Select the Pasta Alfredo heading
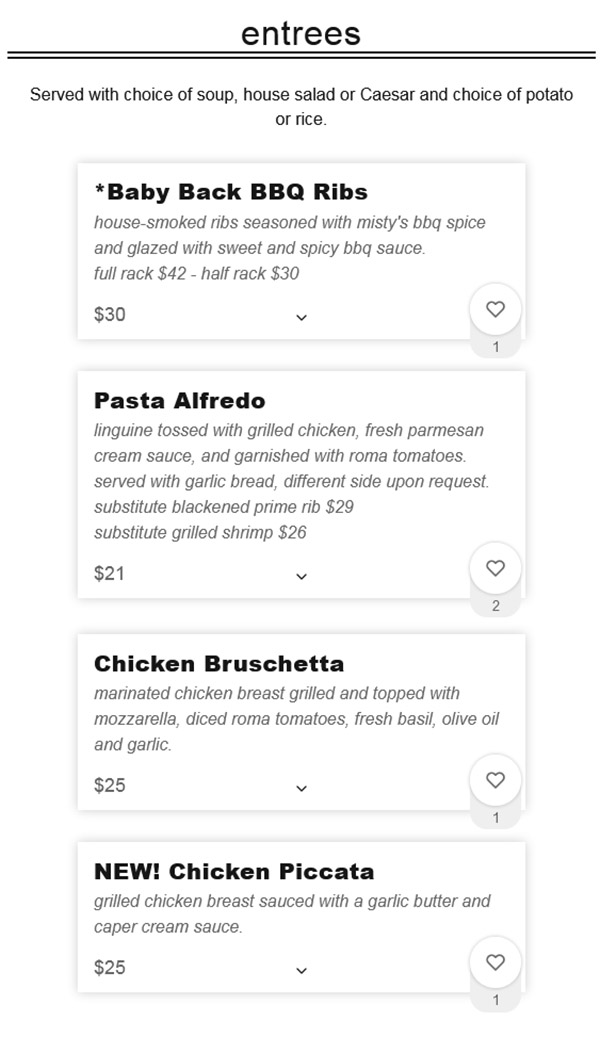Image resolution: width=600 pixels, height=1057 pixels. point(180,400)
